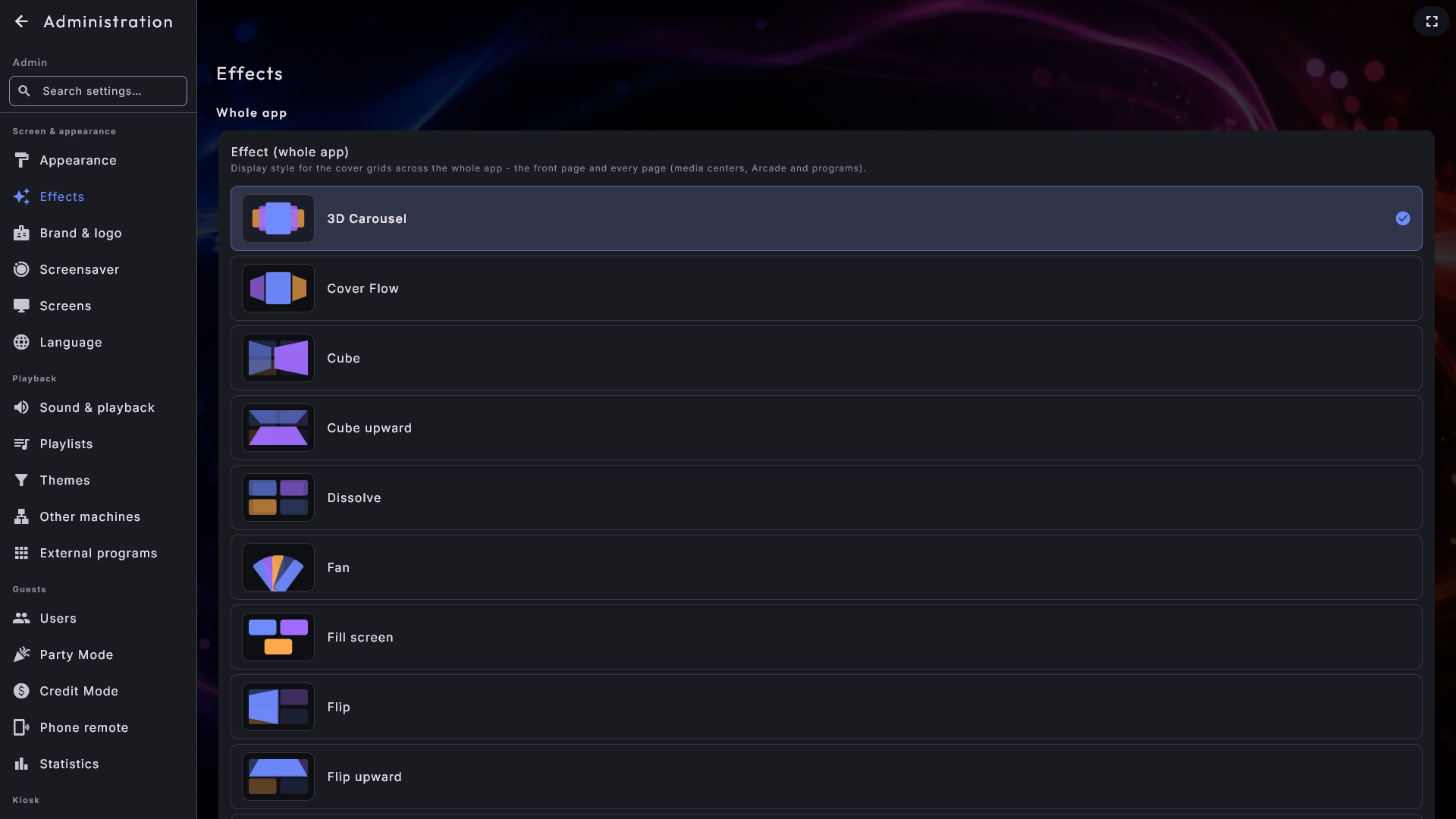Click the Themes filter icon
This screenshot has height=819, width=1456.
21,480
